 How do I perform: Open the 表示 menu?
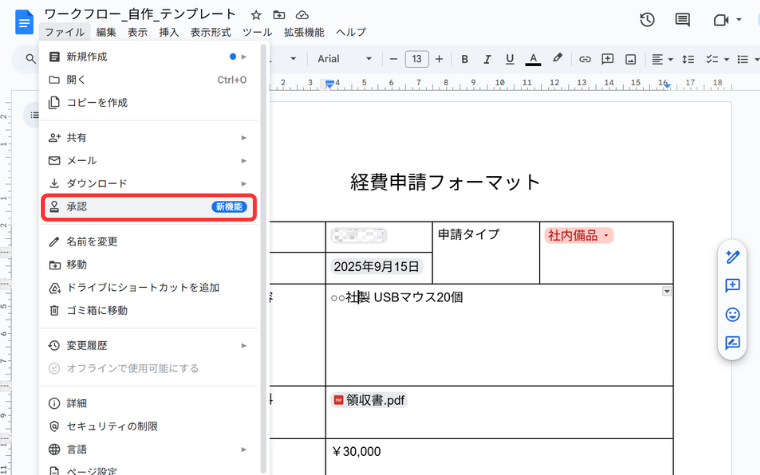tap(137, 32)
